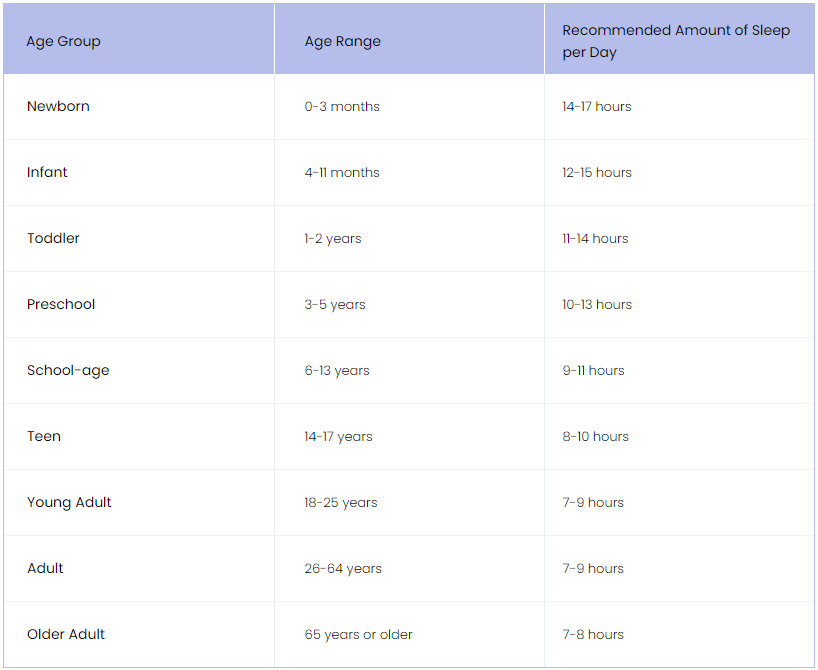Select the Infant age group cell
The height and width of the screenshot is (670, 818).
(47, 173)
